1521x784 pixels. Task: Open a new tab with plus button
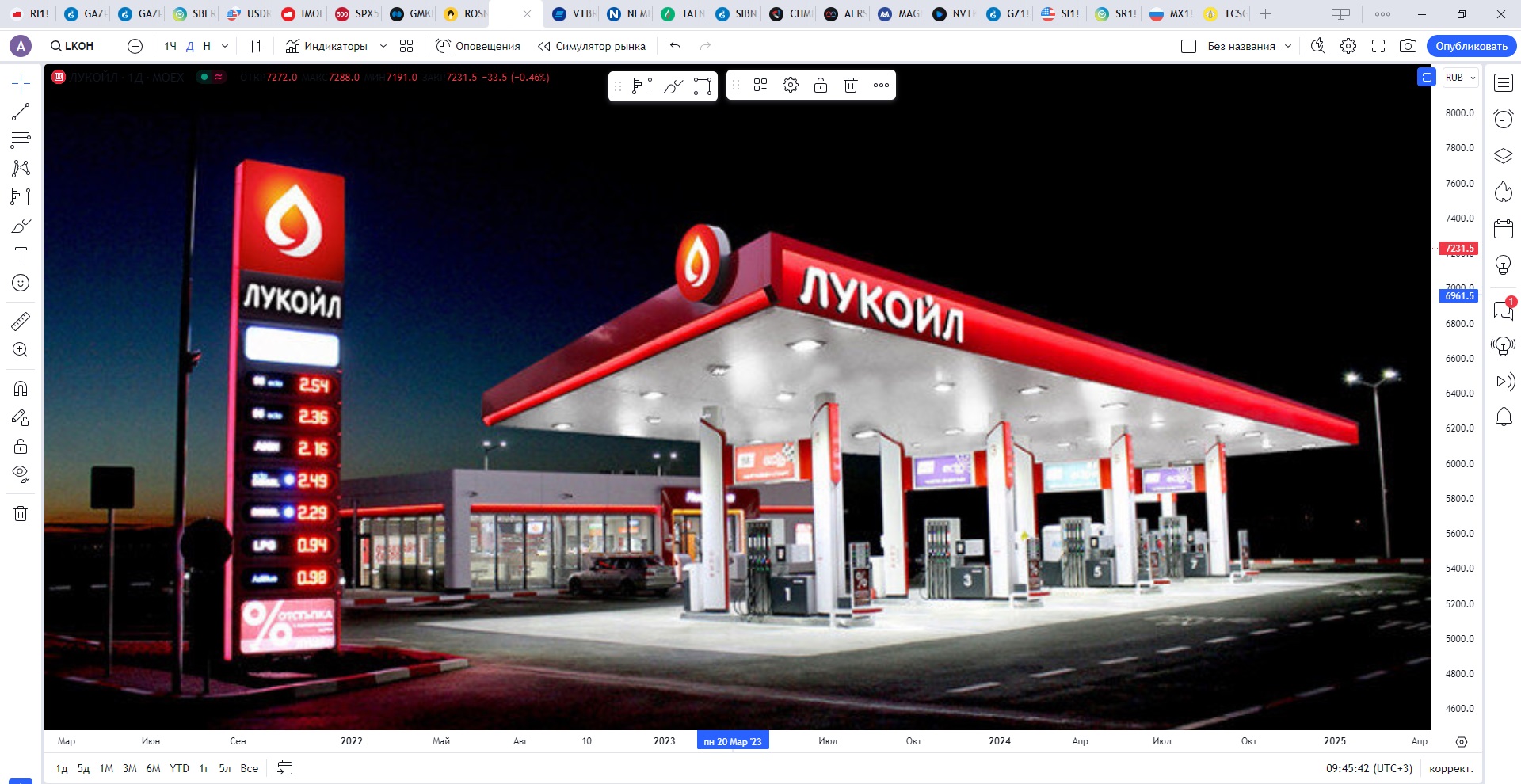1265,13
